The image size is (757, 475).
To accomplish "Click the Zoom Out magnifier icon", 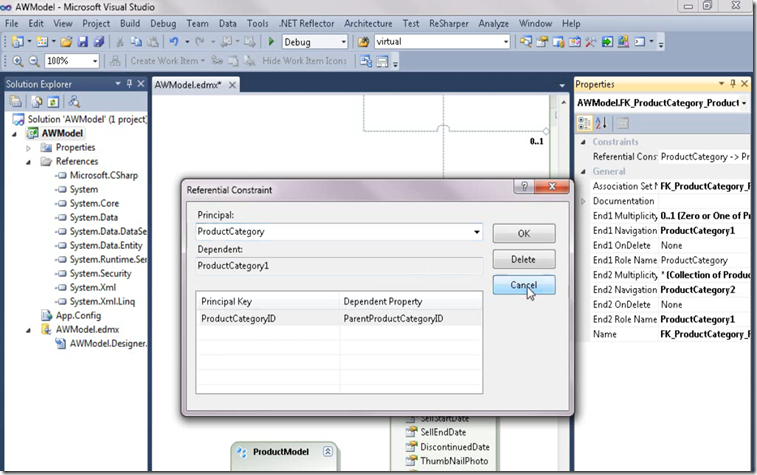I will pyautogui.click(x=34, y=61).
